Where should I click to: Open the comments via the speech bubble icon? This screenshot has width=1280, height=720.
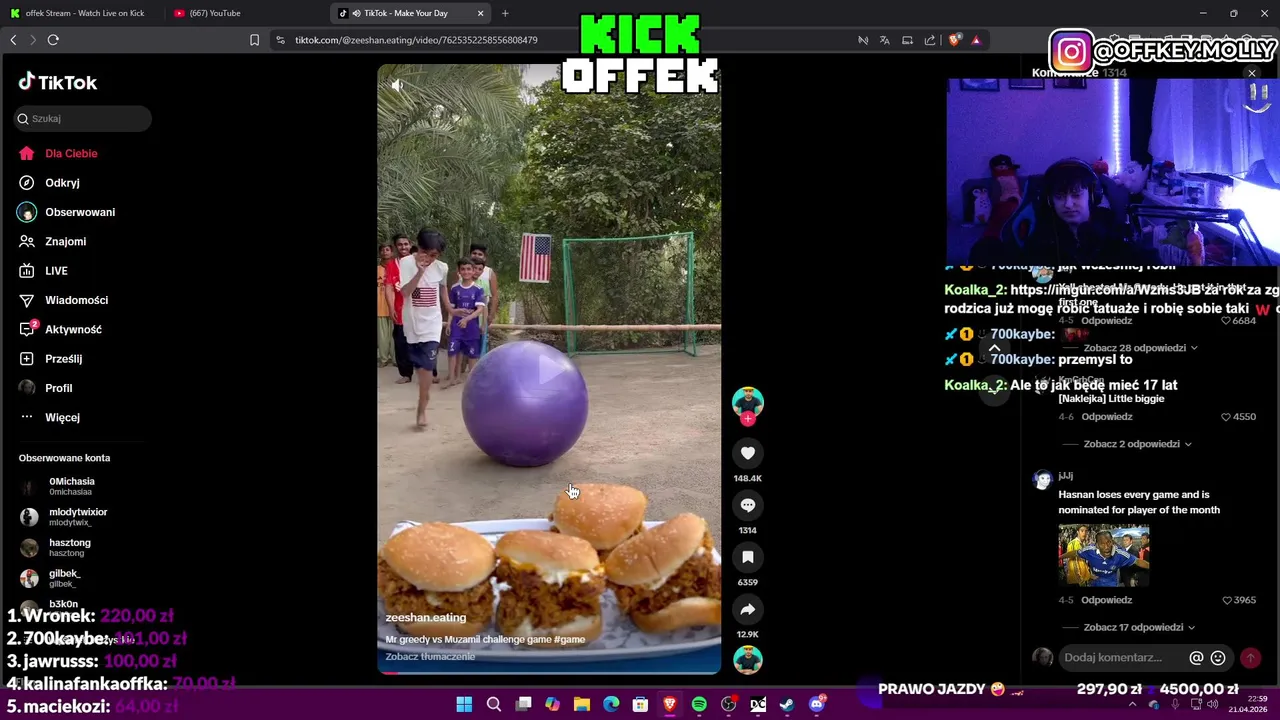click(x=747, y=505)
